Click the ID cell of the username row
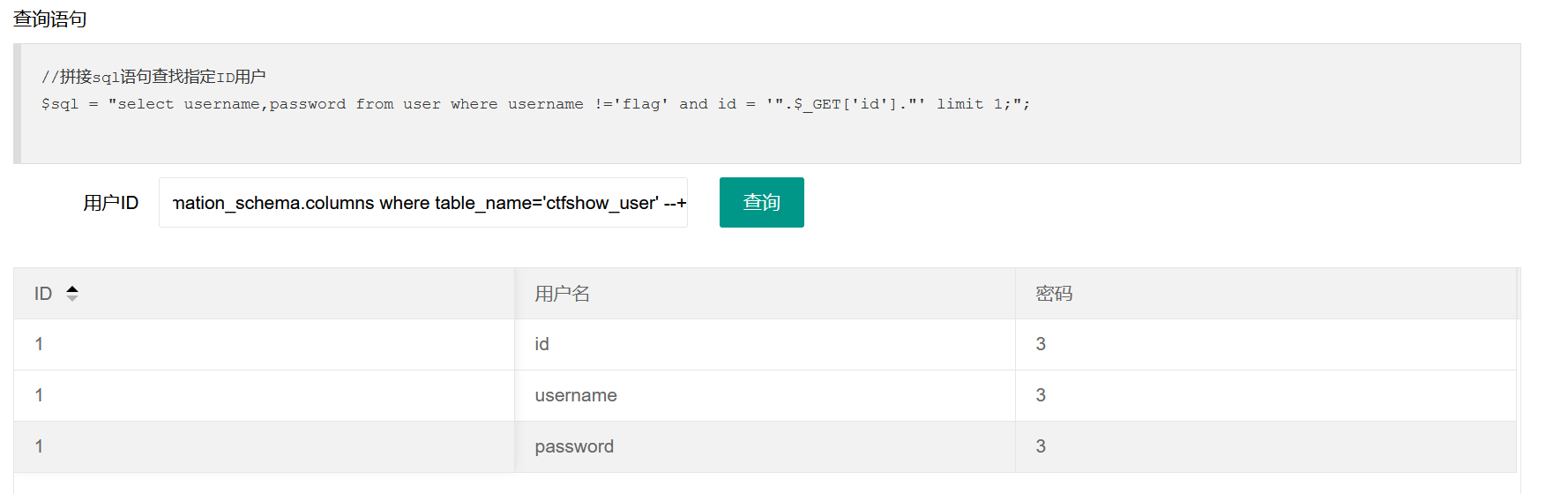 (x=39, y=395)
